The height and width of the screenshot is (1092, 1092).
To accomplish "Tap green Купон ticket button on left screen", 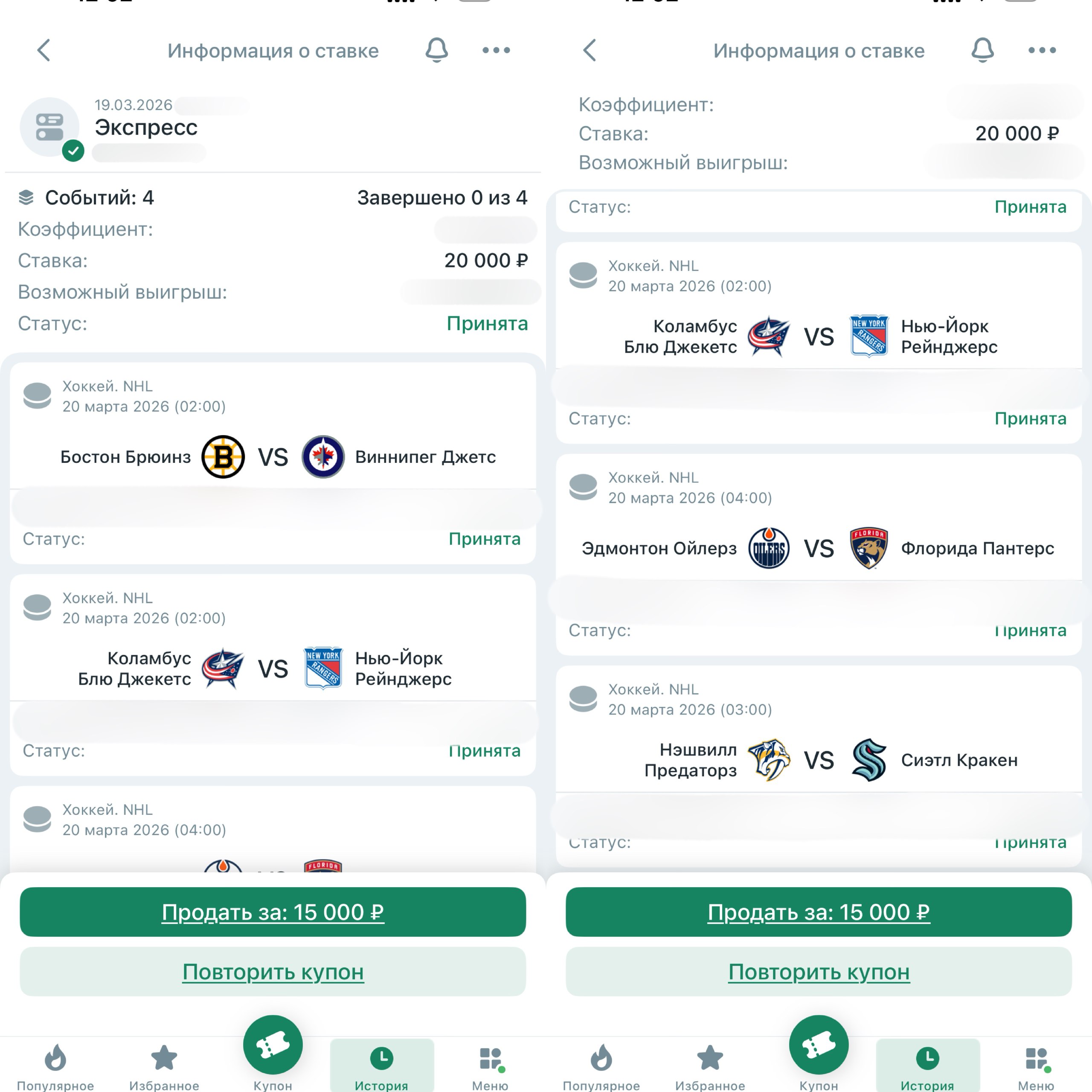I will (x=273, y=1045).
